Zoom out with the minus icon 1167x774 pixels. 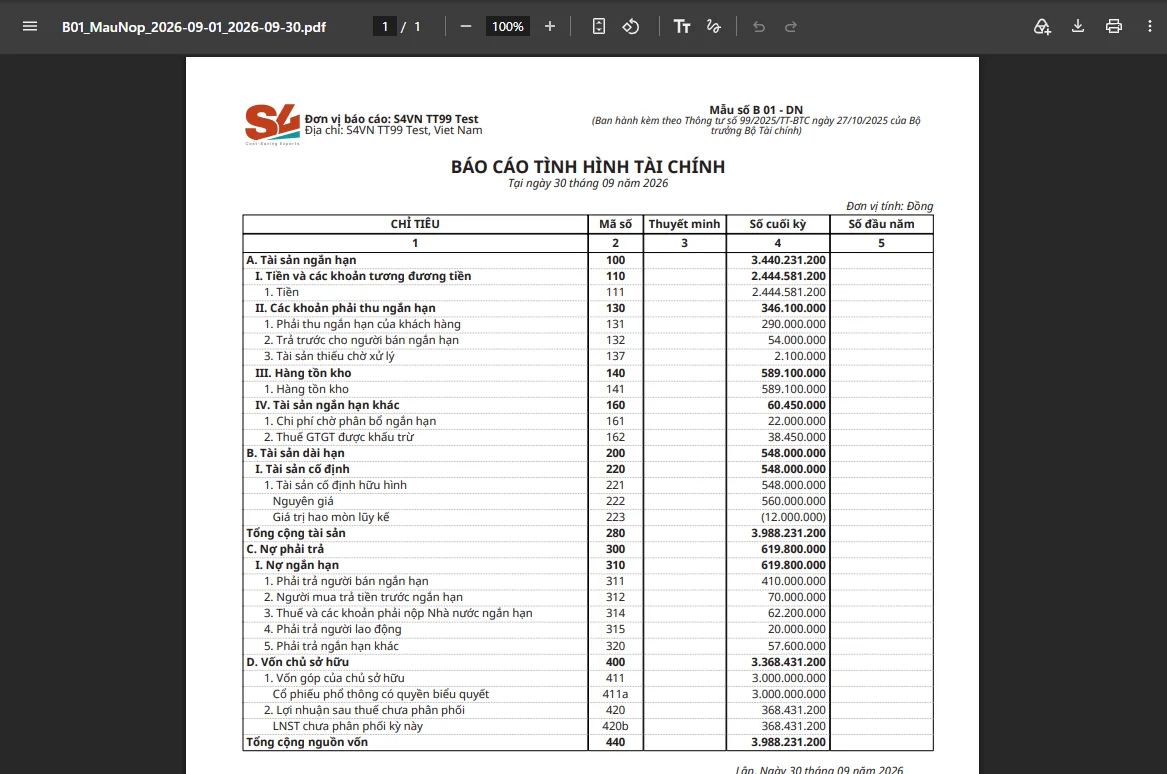click(466, 27)
